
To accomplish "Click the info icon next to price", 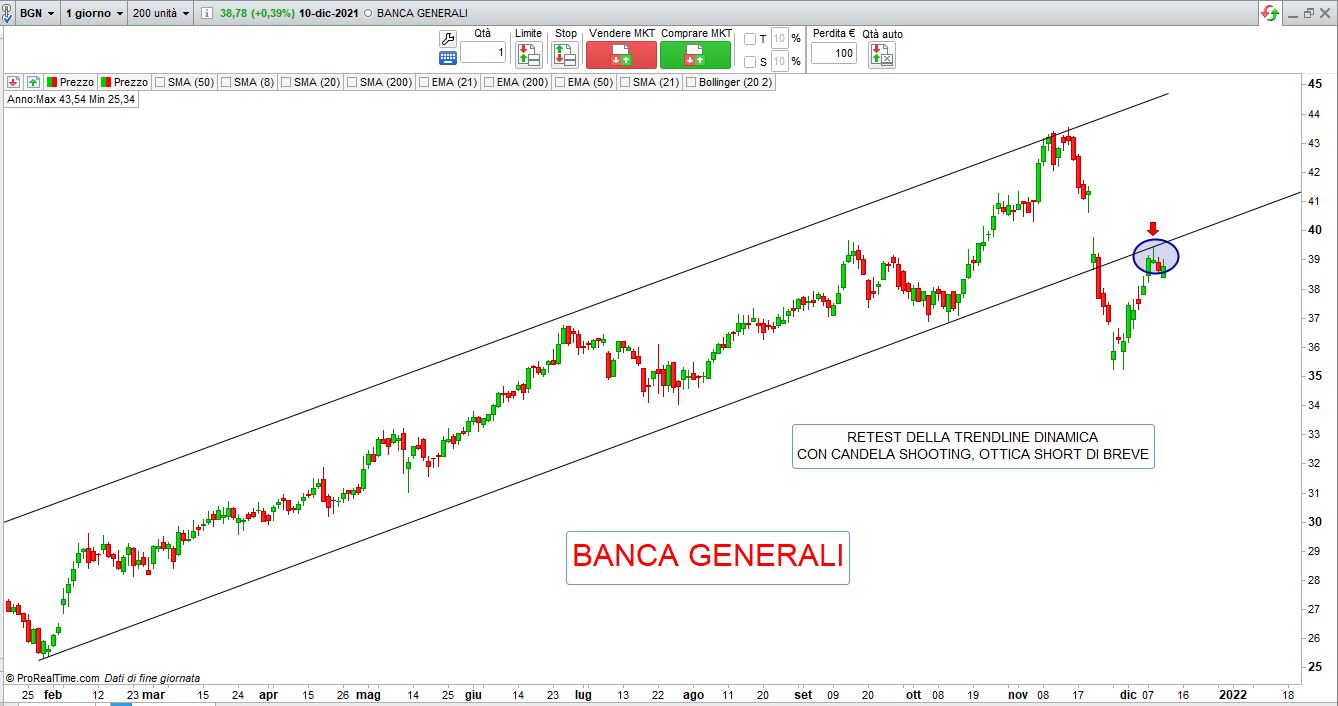I will pos(206,13).
